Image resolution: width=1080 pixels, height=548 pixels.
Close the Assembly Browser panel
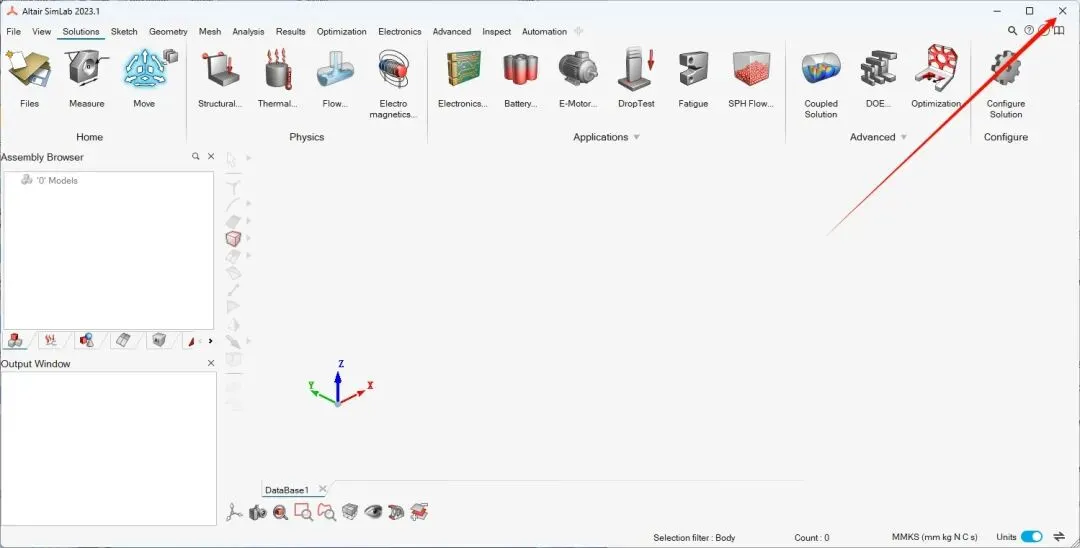point(211,157)
